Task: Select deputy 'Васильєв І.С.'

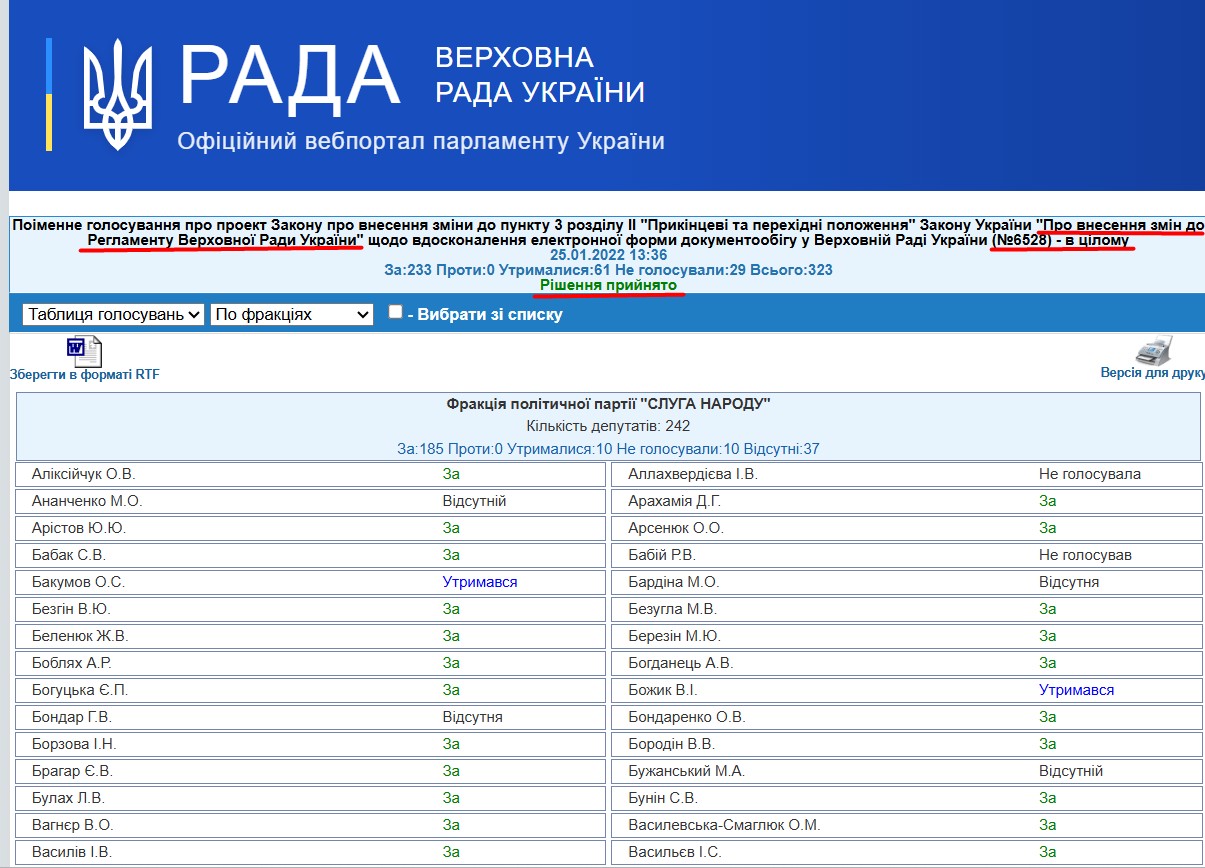Action: click(x=675, y=852)
